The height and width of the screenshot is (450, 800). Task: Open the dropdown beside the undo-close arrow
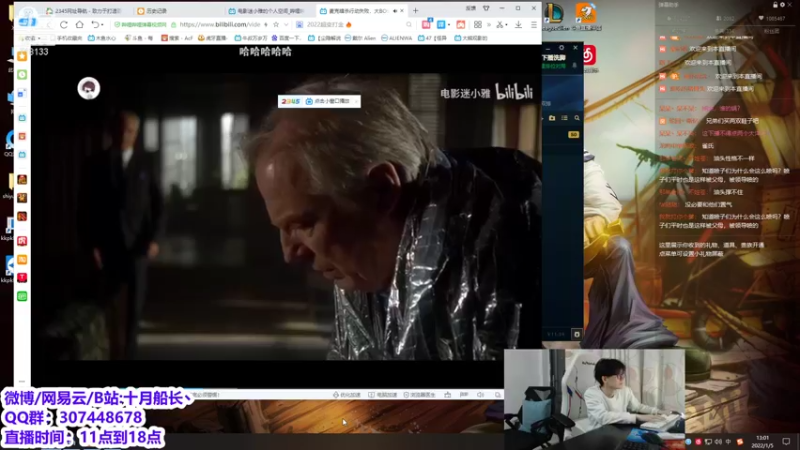[102, 25]
